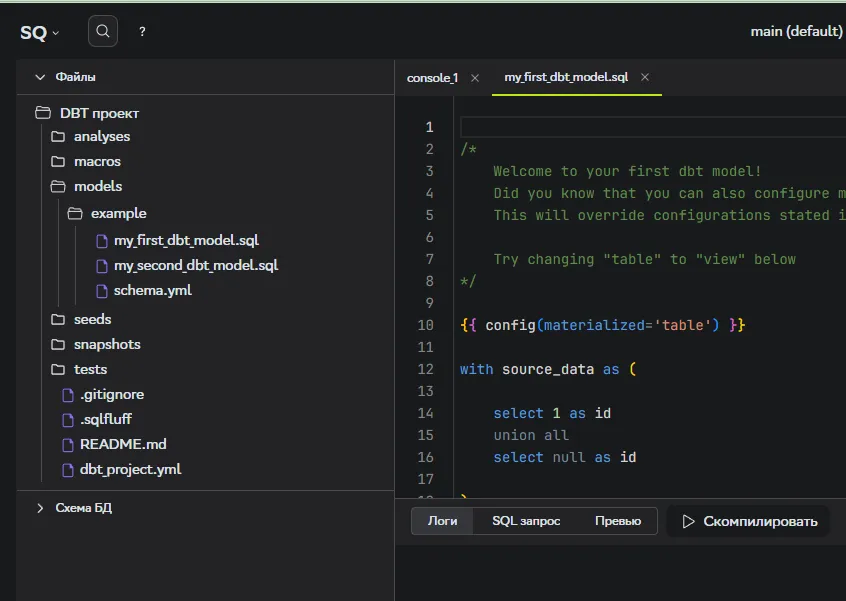Click the folder icon beside macros
Image resolution: width=846 pixels, height=601 pixels.
tap(58, 161)
